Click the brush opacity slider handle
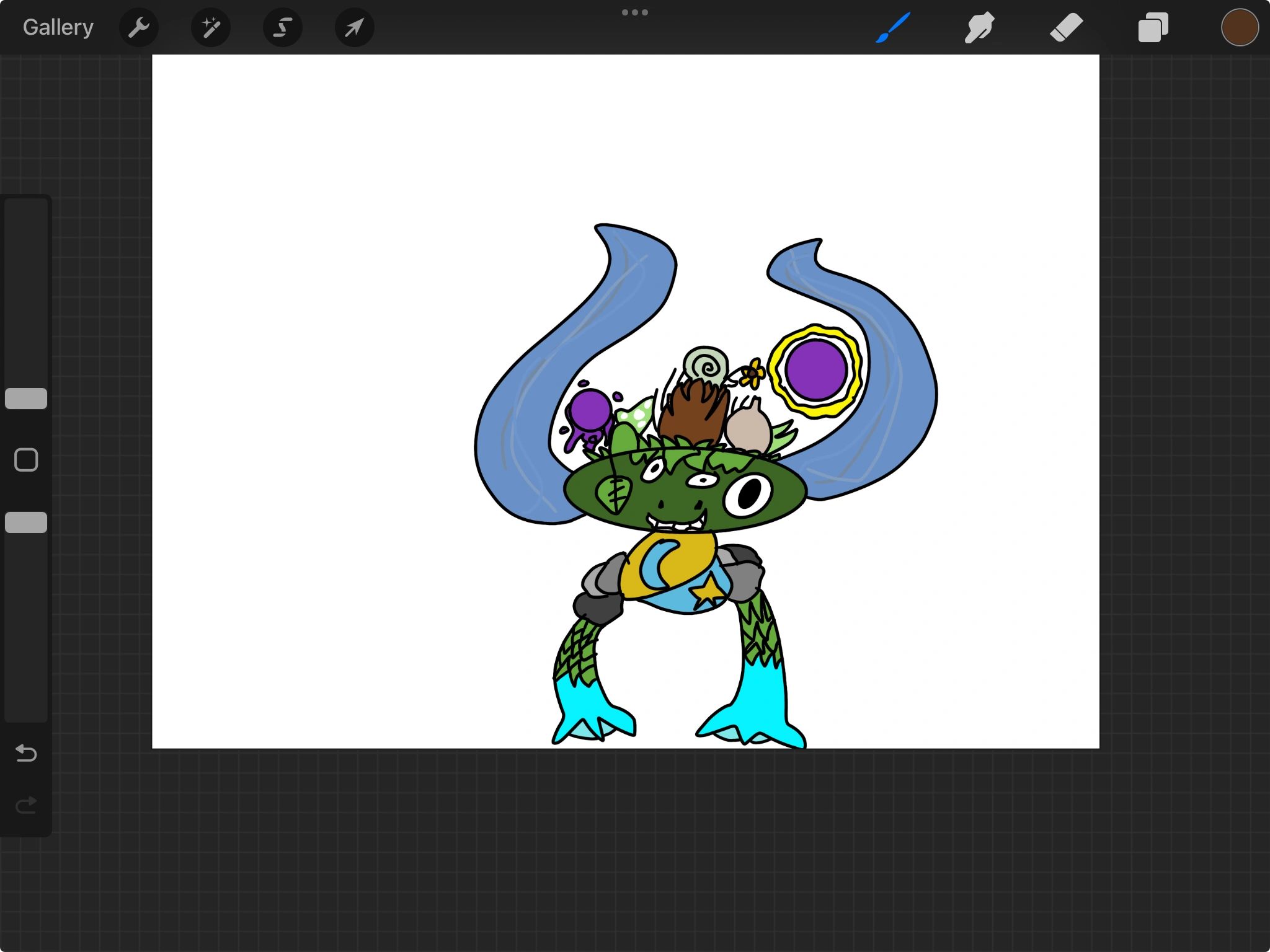This screenshot has width=1270, height=952. point(26,522)
